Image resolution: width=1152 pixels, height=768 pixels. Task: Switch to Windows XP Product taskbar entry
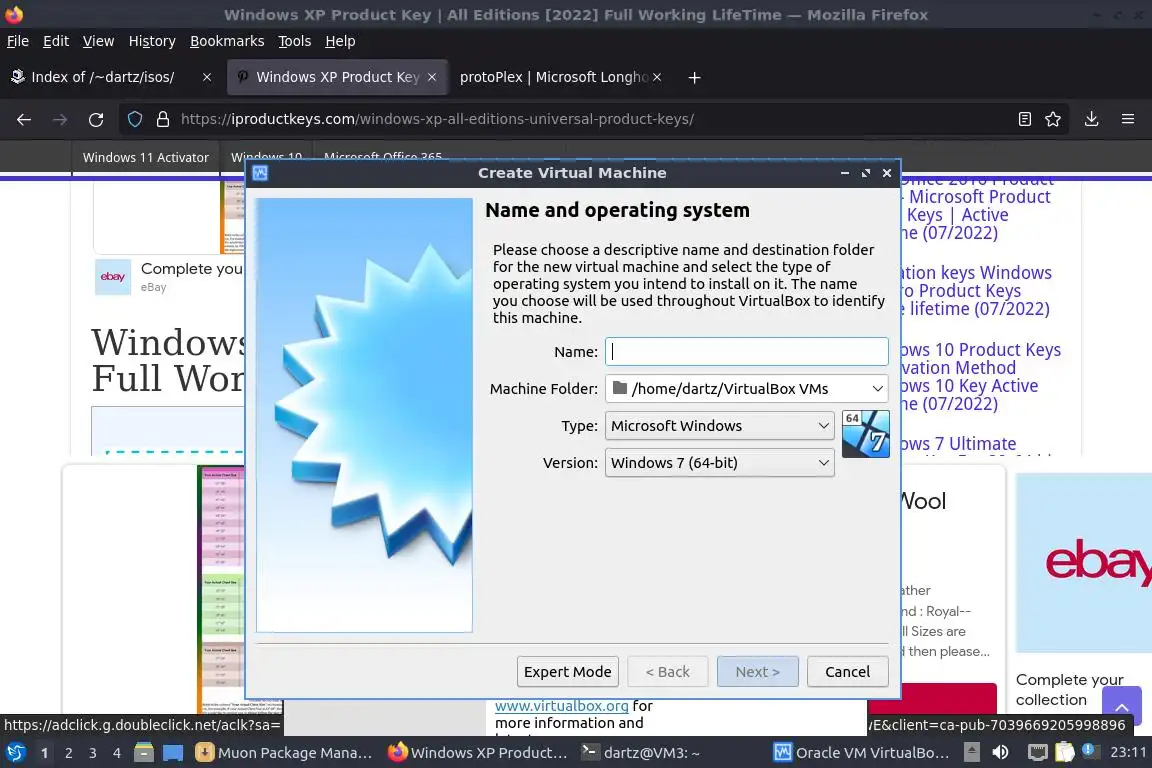point(478,753)
